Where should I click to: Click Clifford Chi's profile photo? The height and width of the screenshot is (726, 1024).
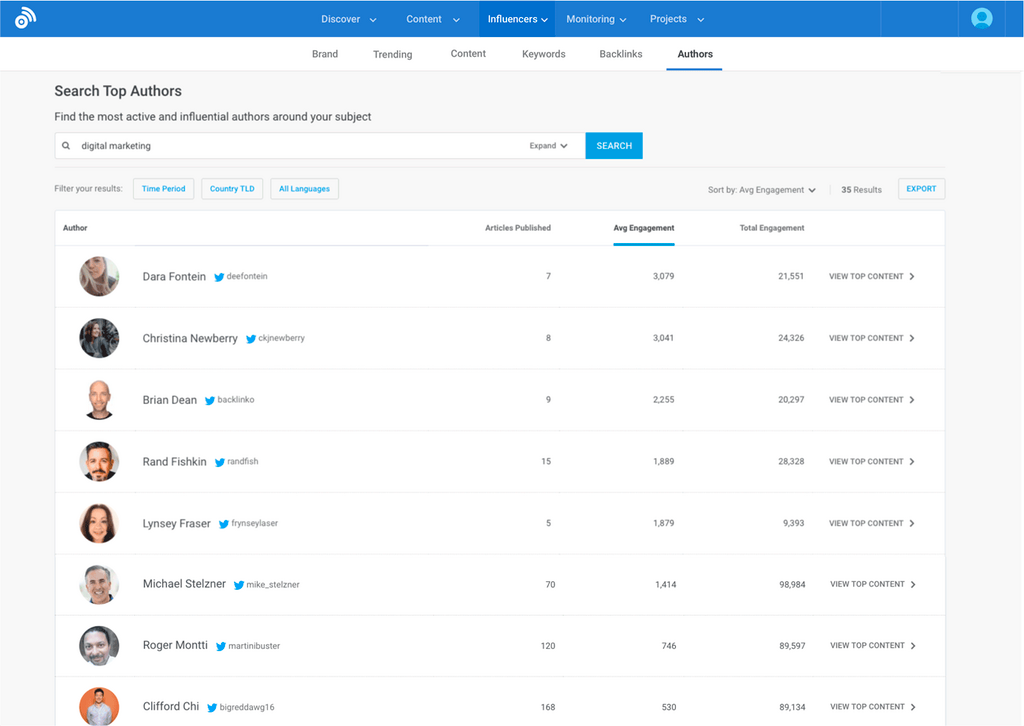pyautogui.click(x=99, y=706)
